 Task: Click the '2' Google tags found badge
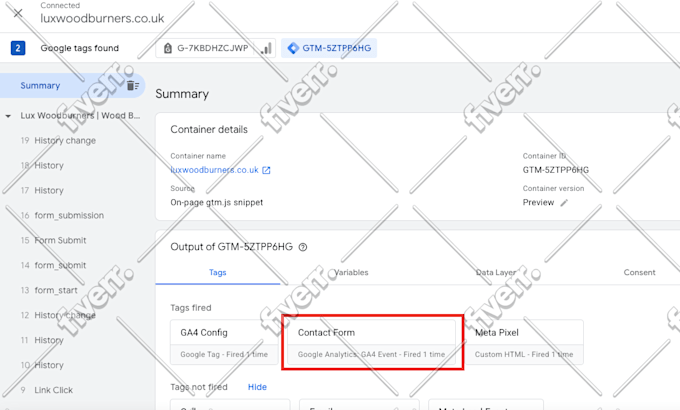[18, 48]
